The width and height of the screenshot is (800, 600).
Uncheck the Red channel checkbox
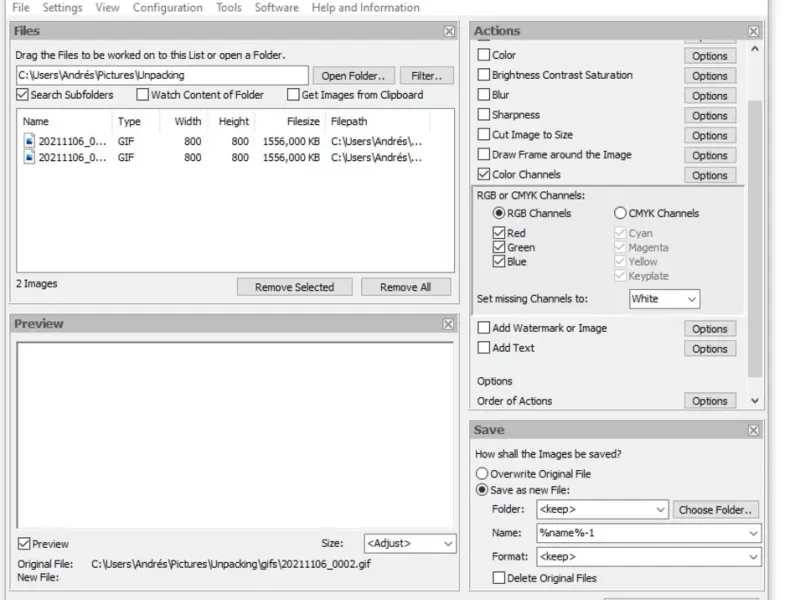[x=499, y=233]
